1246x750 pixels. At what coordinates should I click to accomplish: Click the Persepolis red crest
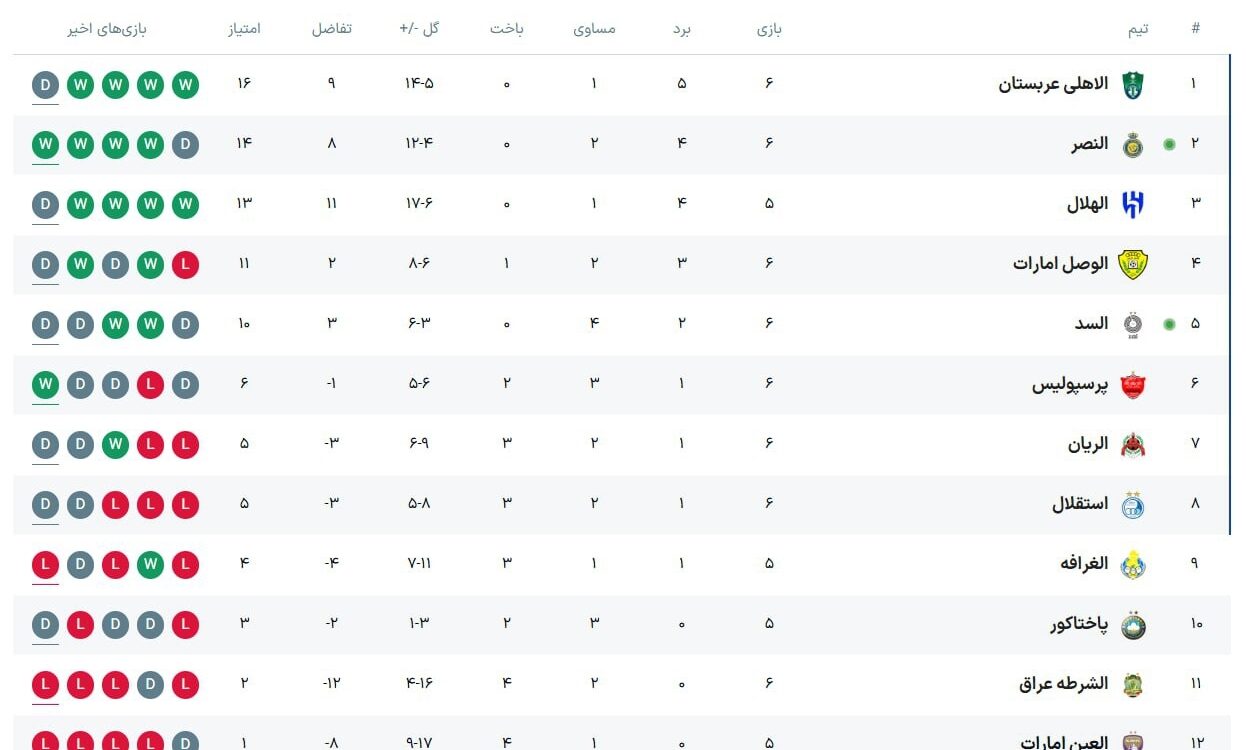1132,385
